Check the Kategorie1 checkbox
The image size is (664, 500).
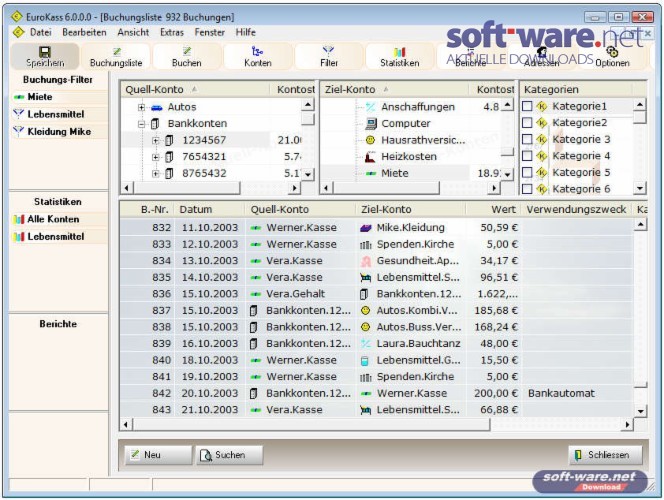click(x=527, y=106)
